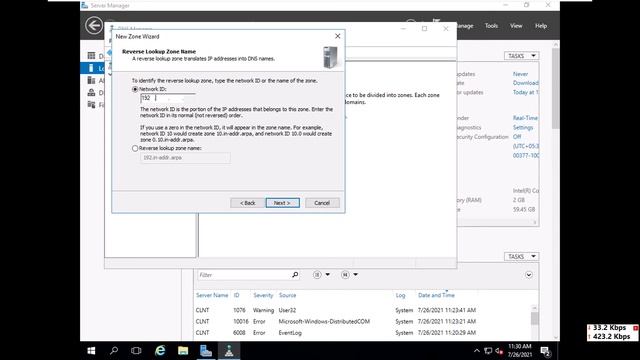Viewport: 640px width, 360px height.
Task: Click the Server Manager vertical scrollbar
Action: point(556,191)
